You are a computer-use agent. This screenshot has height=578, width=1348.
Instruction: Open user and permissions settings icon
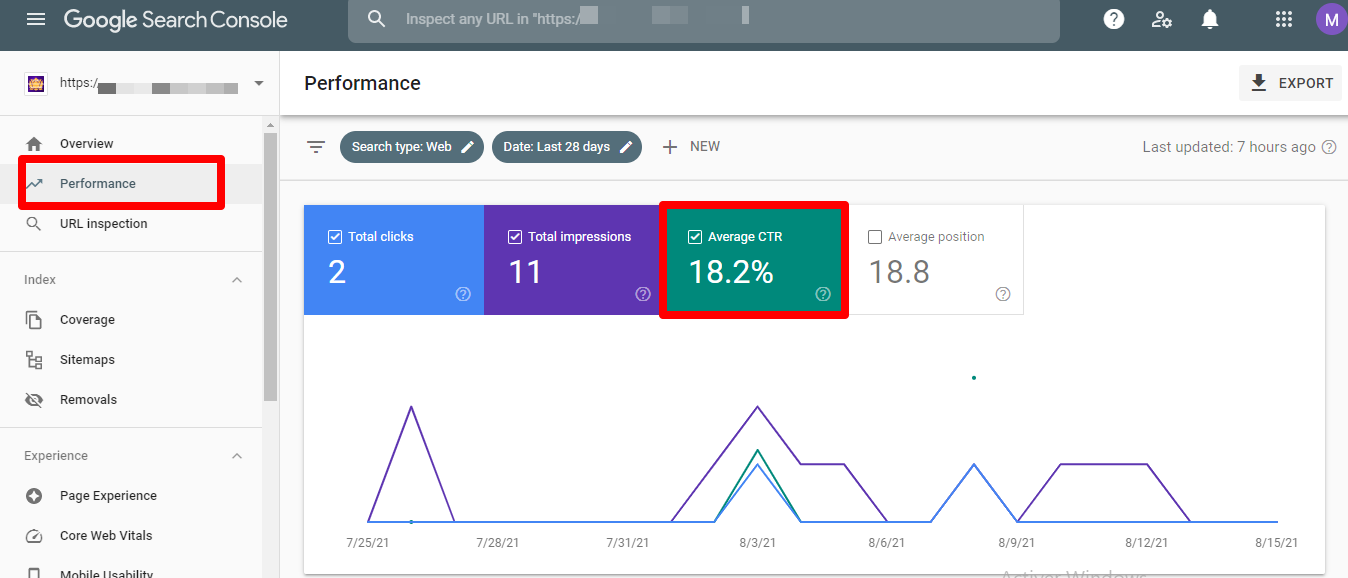(1161, 19)
